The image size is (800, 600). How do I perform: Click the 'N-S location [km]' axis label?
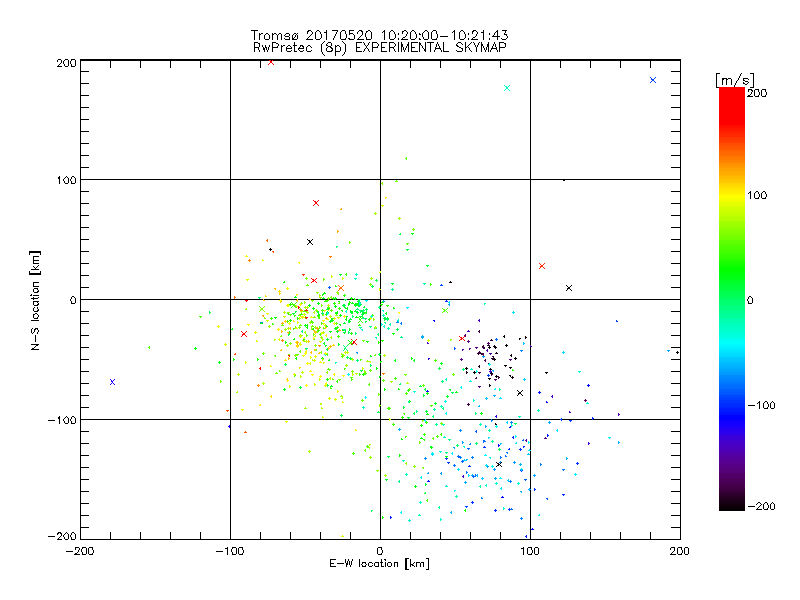[35, 301]
